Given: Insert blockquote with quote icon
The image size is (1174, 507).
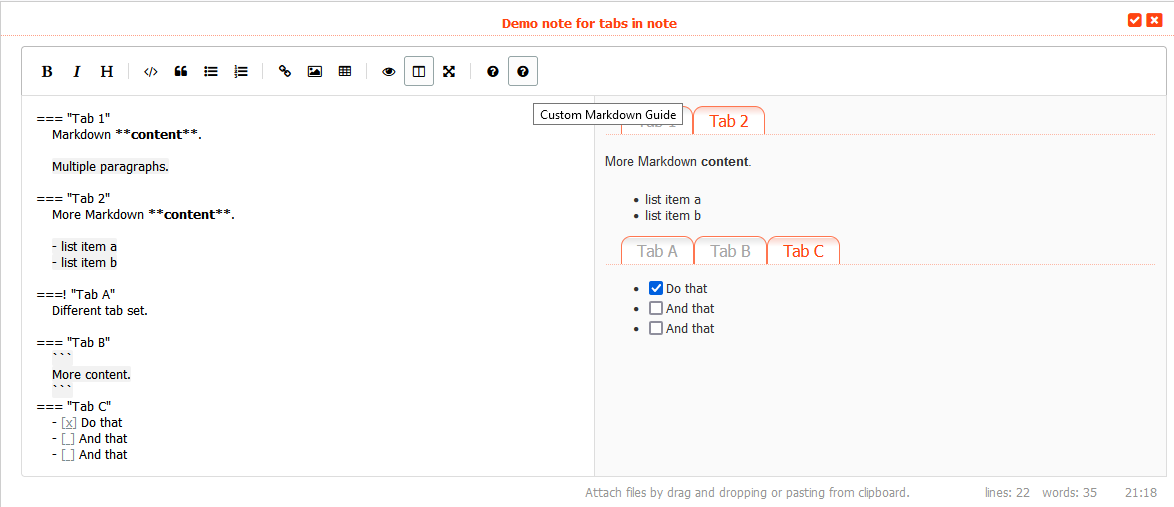Looking at the screenshot, I should pyautogui.click(x=180, y=71).
